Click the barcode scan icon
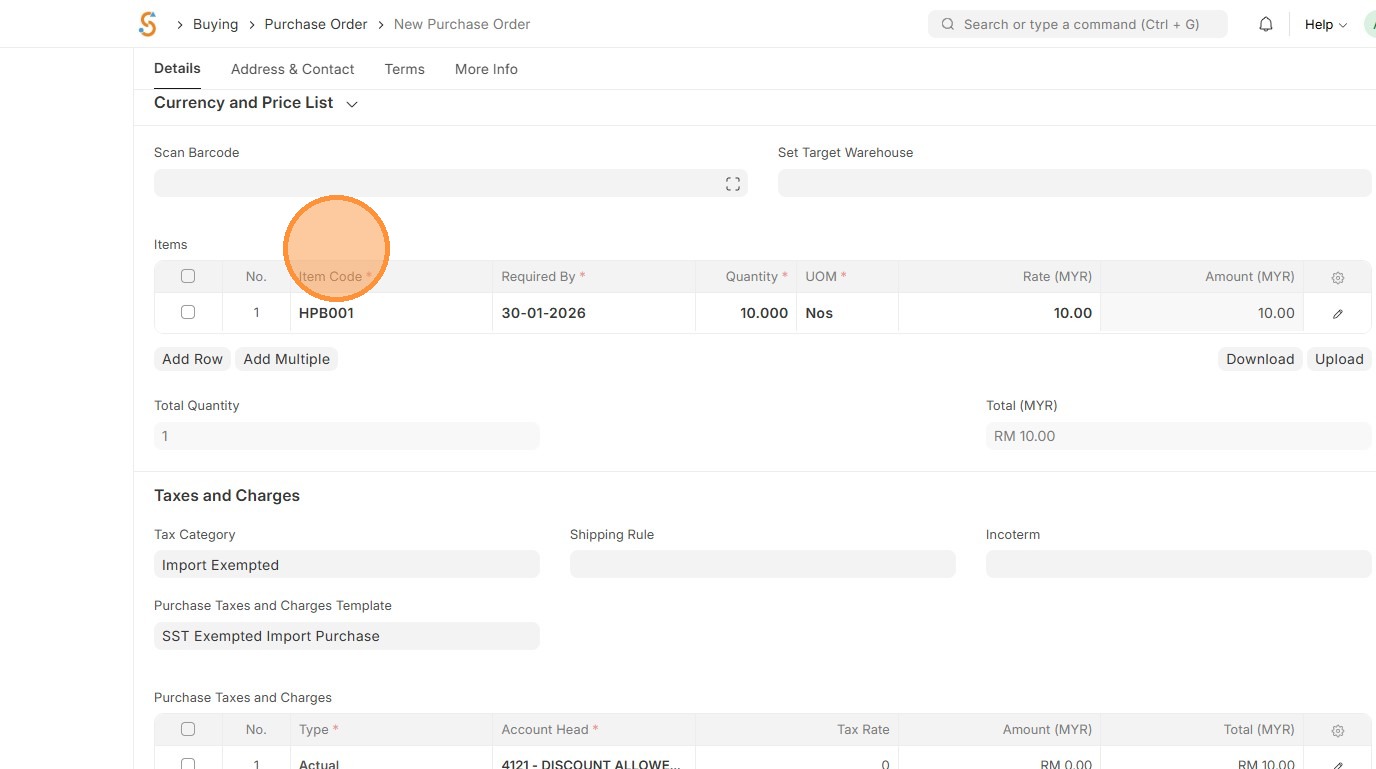 coord(733,183)
